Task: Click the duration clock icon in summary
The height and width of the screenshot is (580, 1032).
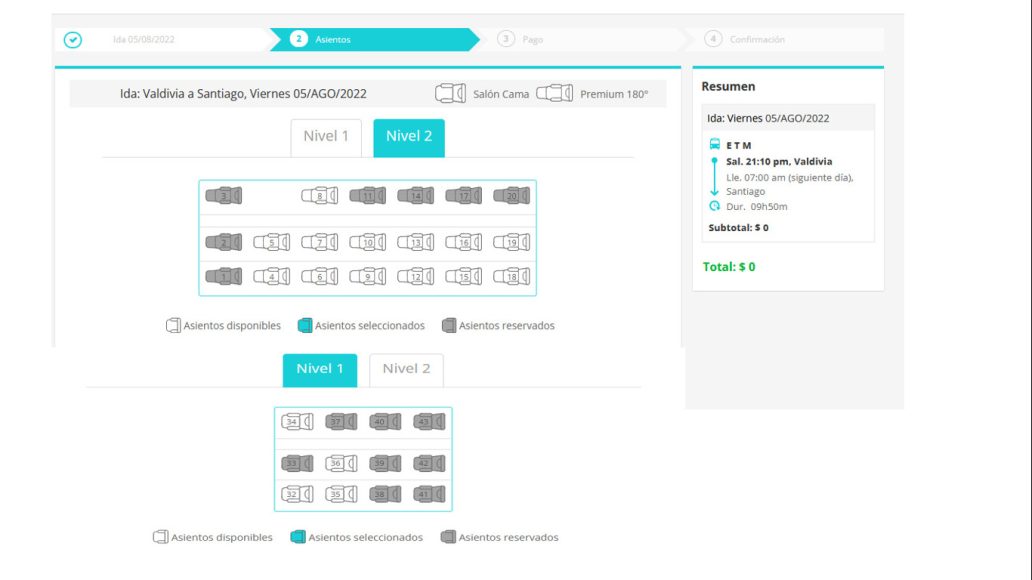Action: (x=714, y=206)
